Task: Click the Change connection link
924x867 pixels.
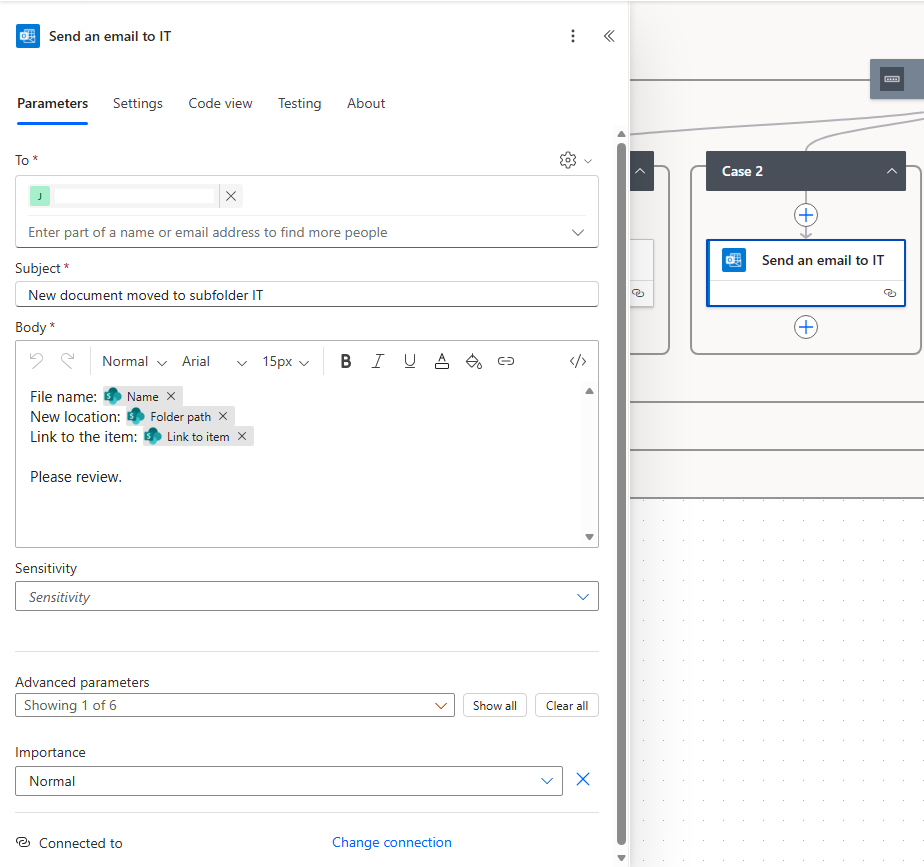Action: [x=391, y=842]
